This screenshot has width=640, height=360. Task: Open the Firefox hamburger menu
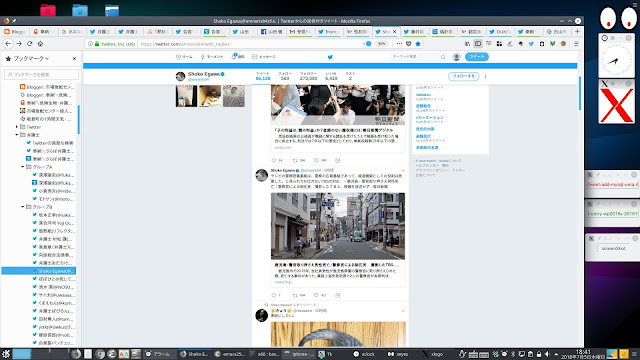click(576, 44)
